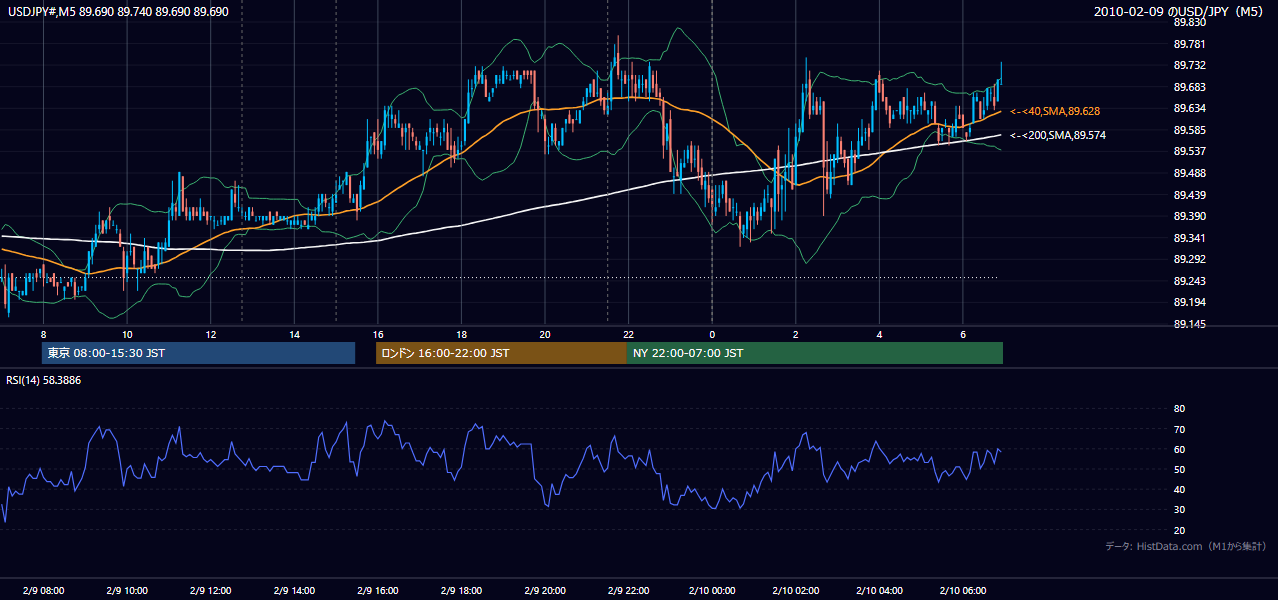
Task: Click RSI axis level 80
Action: [1179, 409]
